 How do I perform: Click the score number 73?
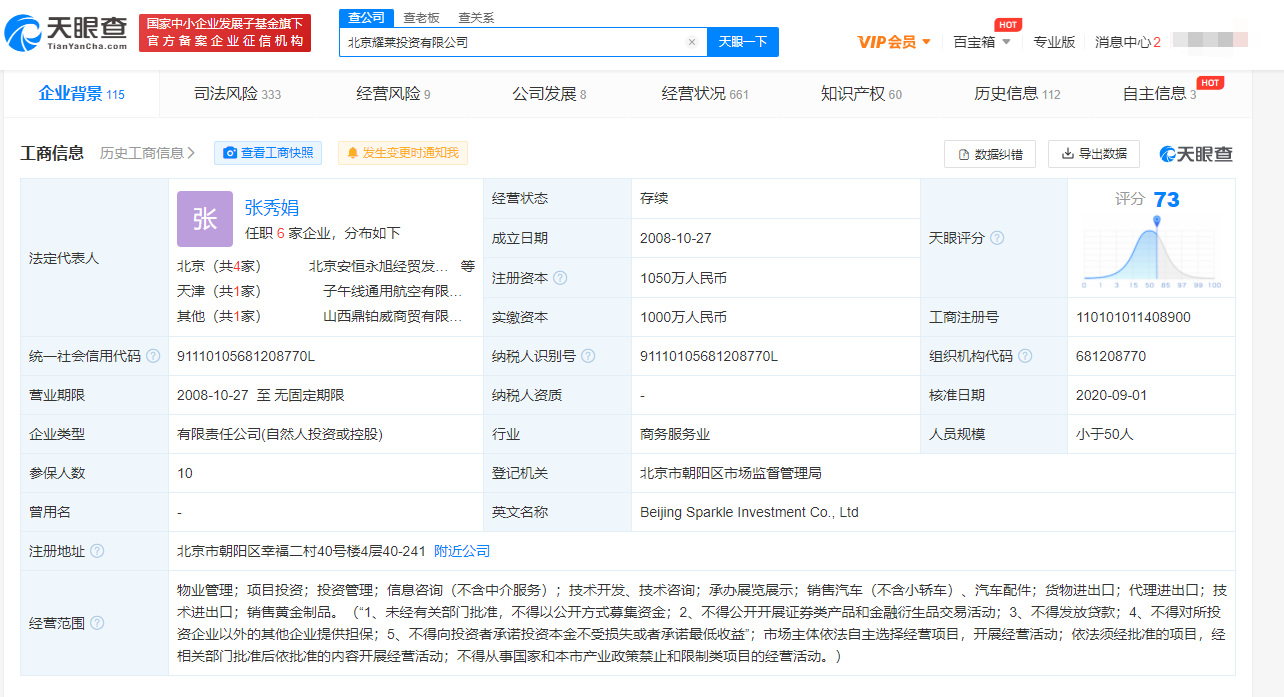(1166, 199)
